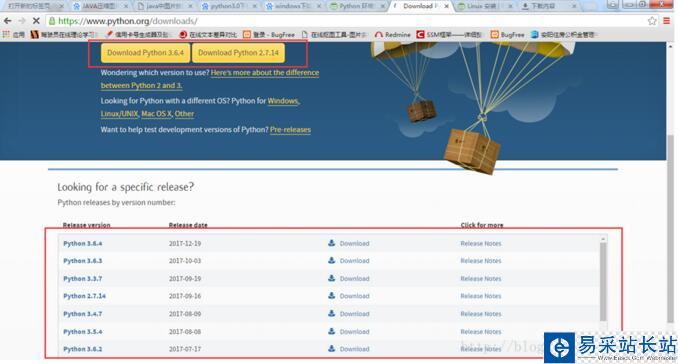Viewport: 678px width, 364px height.
Task: Open the SSM bookmark with red C icon
Action: [x=449, y=35]
